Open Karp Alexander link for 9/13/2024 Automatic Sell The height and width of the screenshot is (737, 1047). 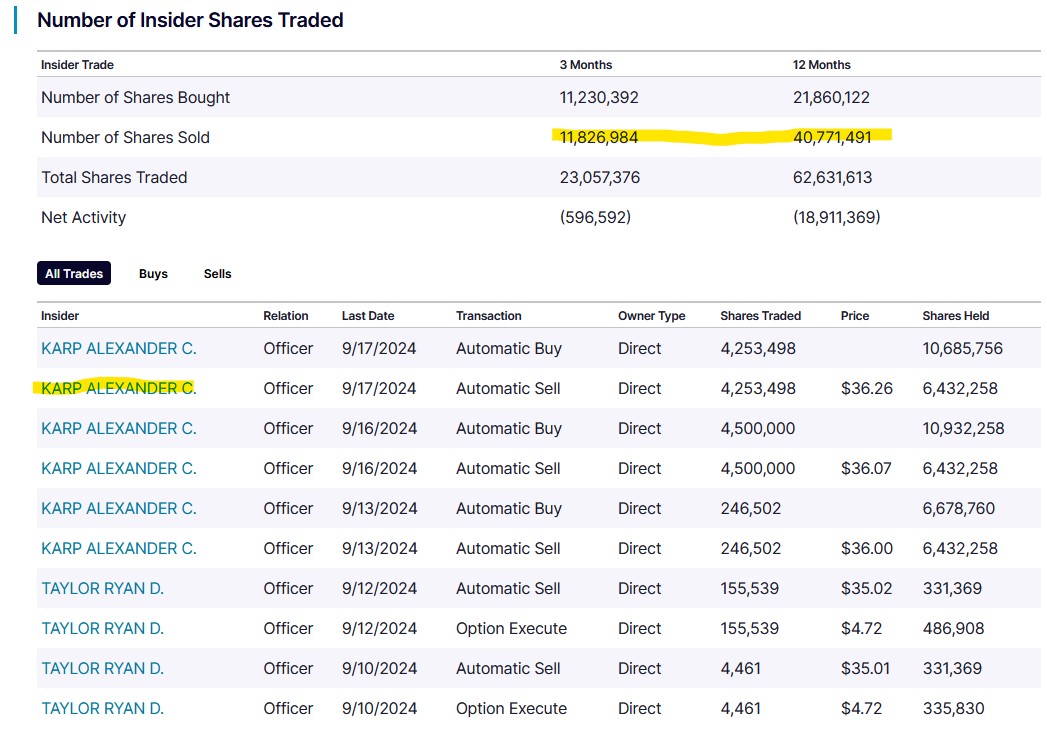click(119, 549)
